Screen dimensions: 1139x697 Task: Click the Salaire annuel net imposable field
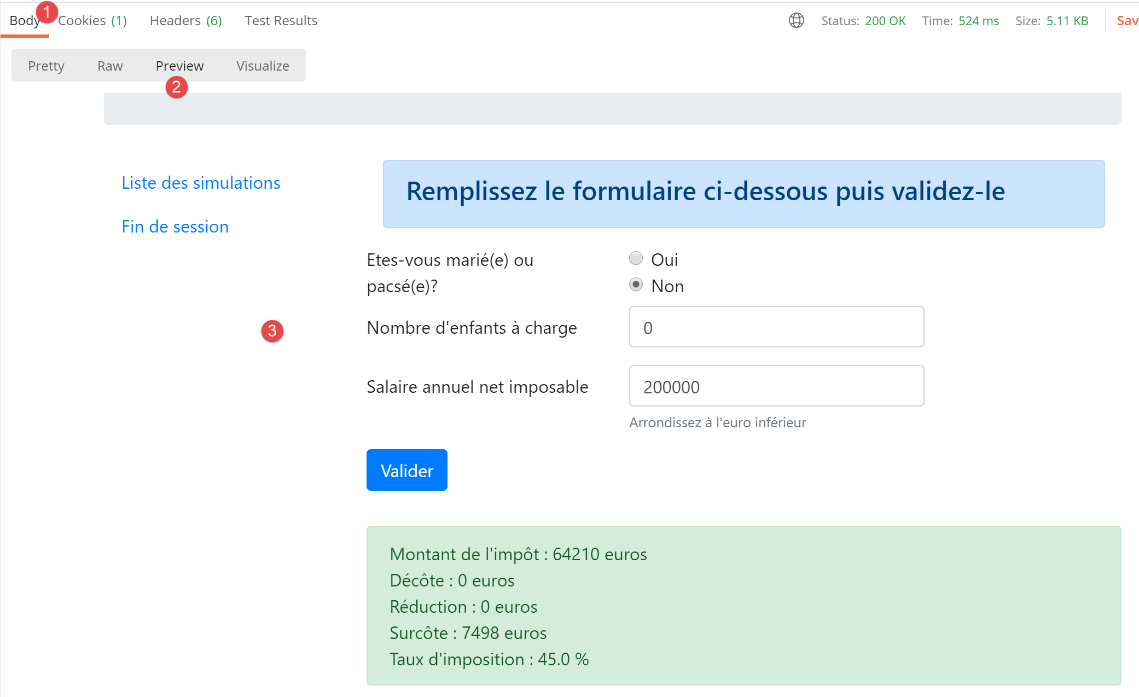pos(776,386)
